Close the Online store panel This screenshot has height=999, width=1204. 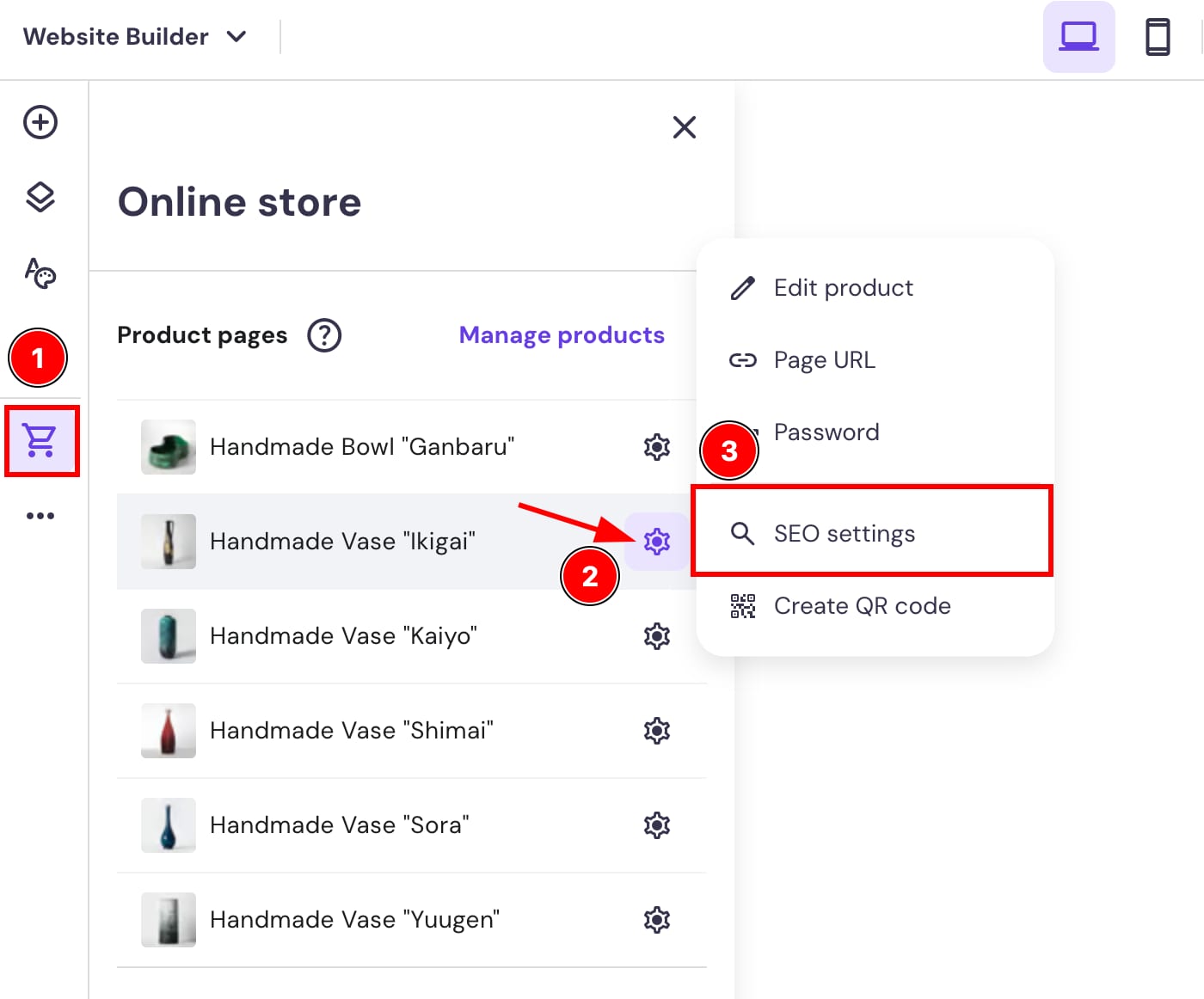click(x=684, y=127)
